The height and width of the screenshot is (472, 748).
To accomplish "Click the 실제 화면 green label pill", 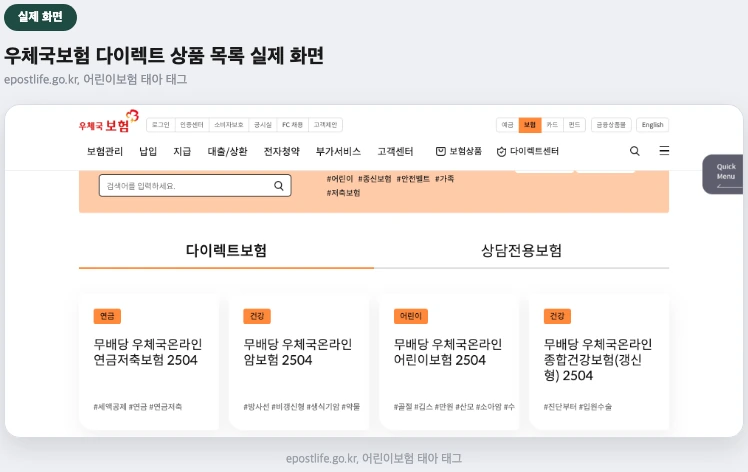I will tap(41, 17).
